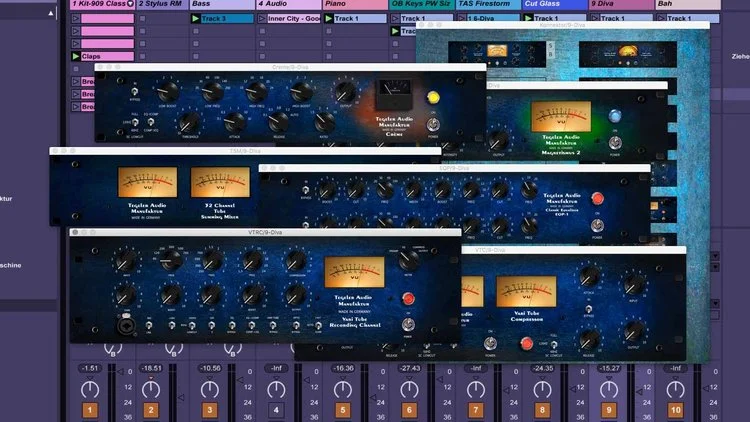The height and width of the screenshot is (422, 750).
Task: Click the -24.35 volume field
Action: pos(542,368)
